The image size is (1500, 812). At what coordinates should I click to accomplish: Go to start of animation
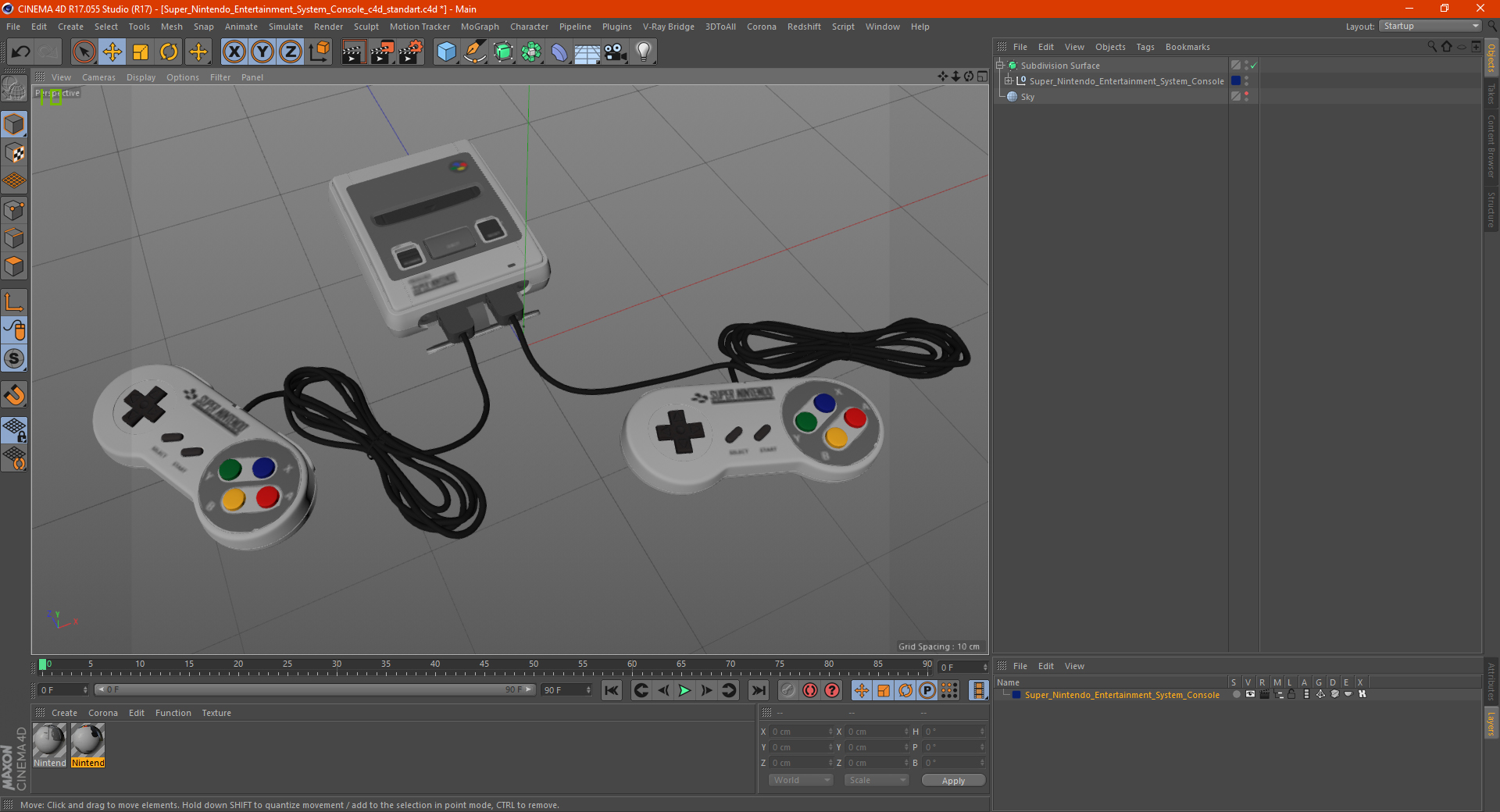click(x=612, y=690)
